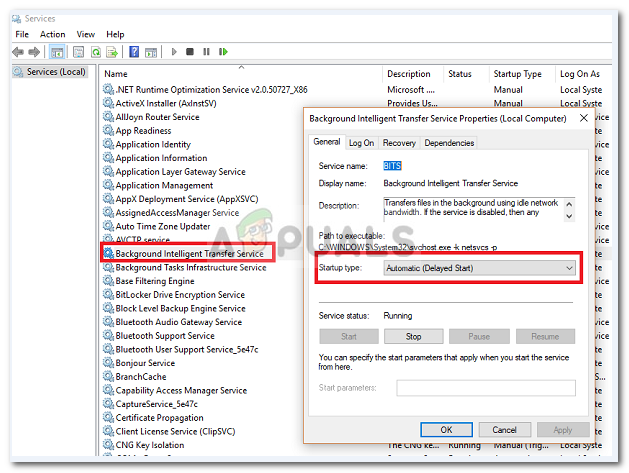The height and width of the screenshot is (473, 629).
Task: Click the Forward arrow in Services toolbar
Action: [x=34, y=52]
